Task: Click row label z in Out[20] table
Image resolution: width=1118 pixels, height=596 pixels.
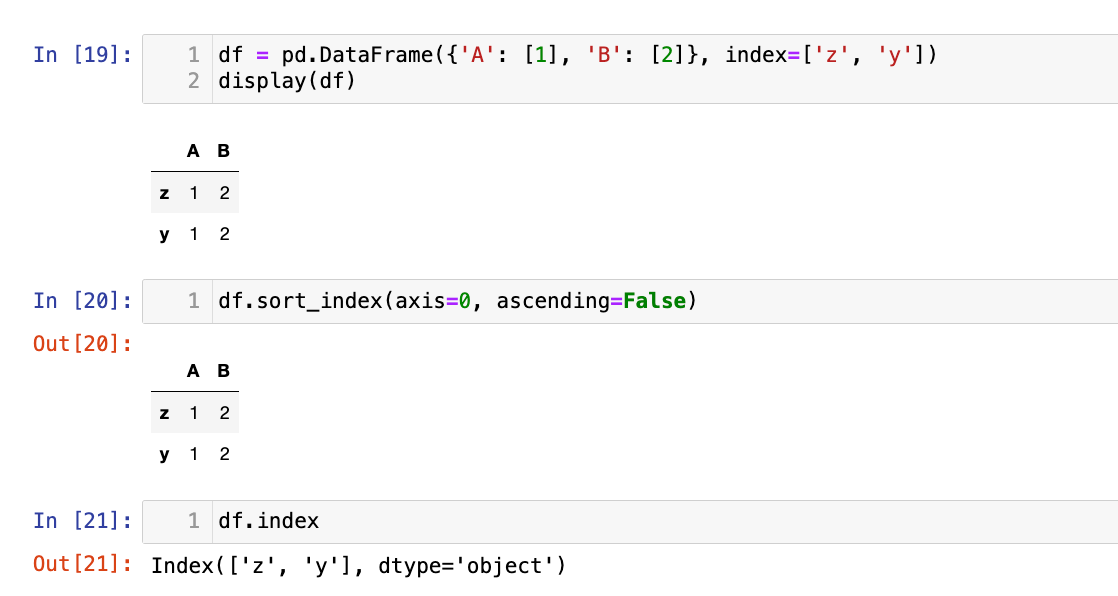Action: tap(164, 413)
